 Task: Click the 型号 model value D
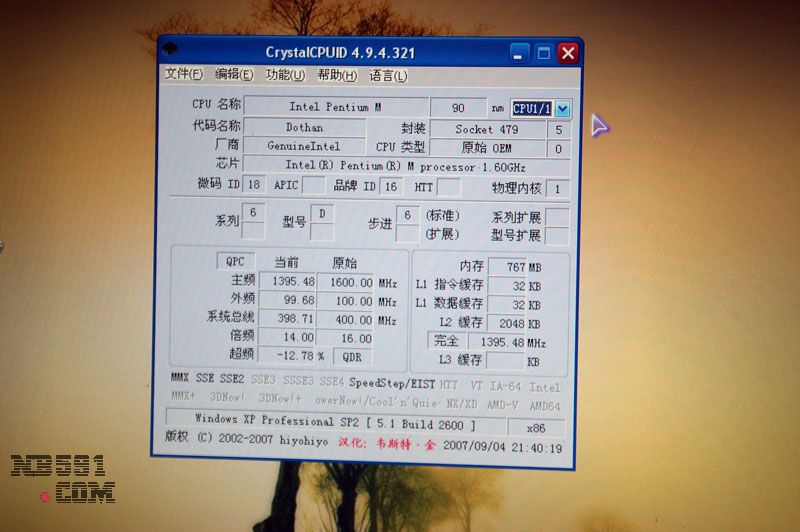(322, 213)
